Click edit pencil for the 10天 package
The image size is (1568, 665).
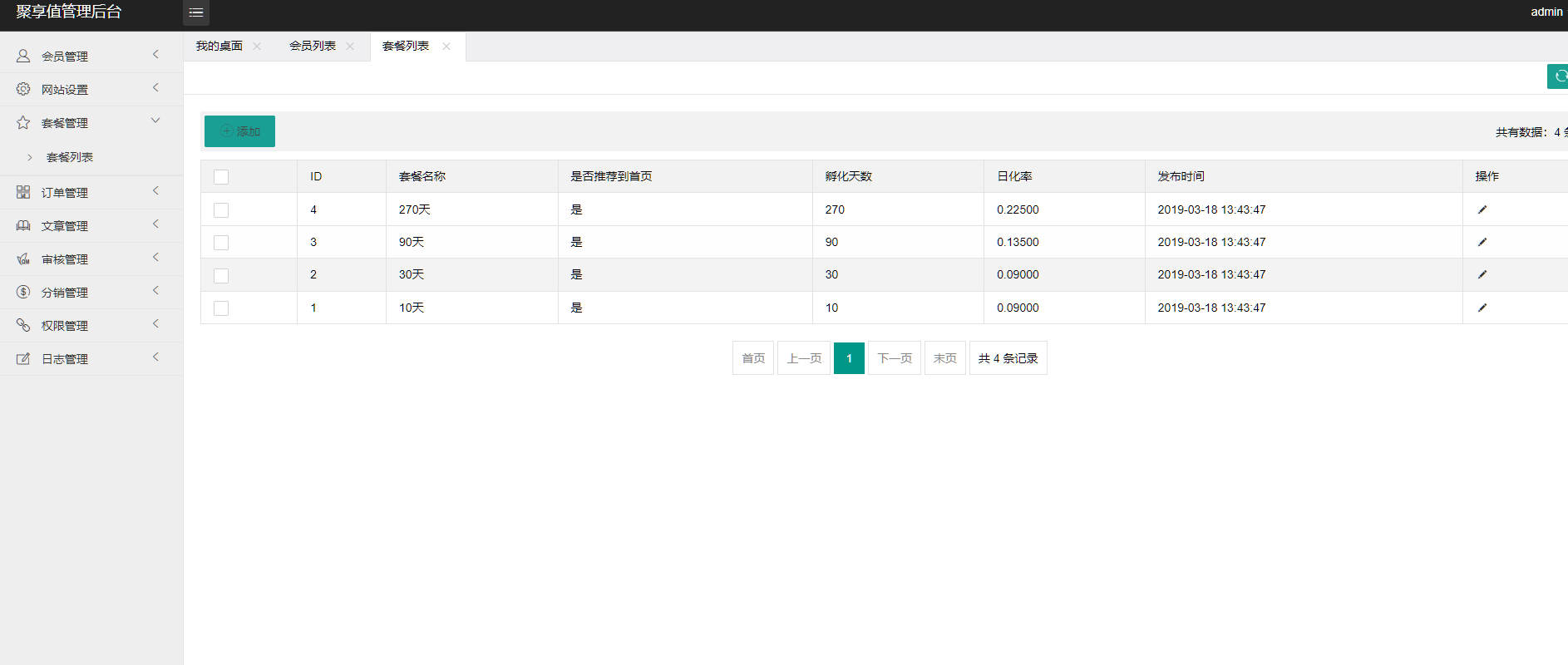[x=1482, y=308]
